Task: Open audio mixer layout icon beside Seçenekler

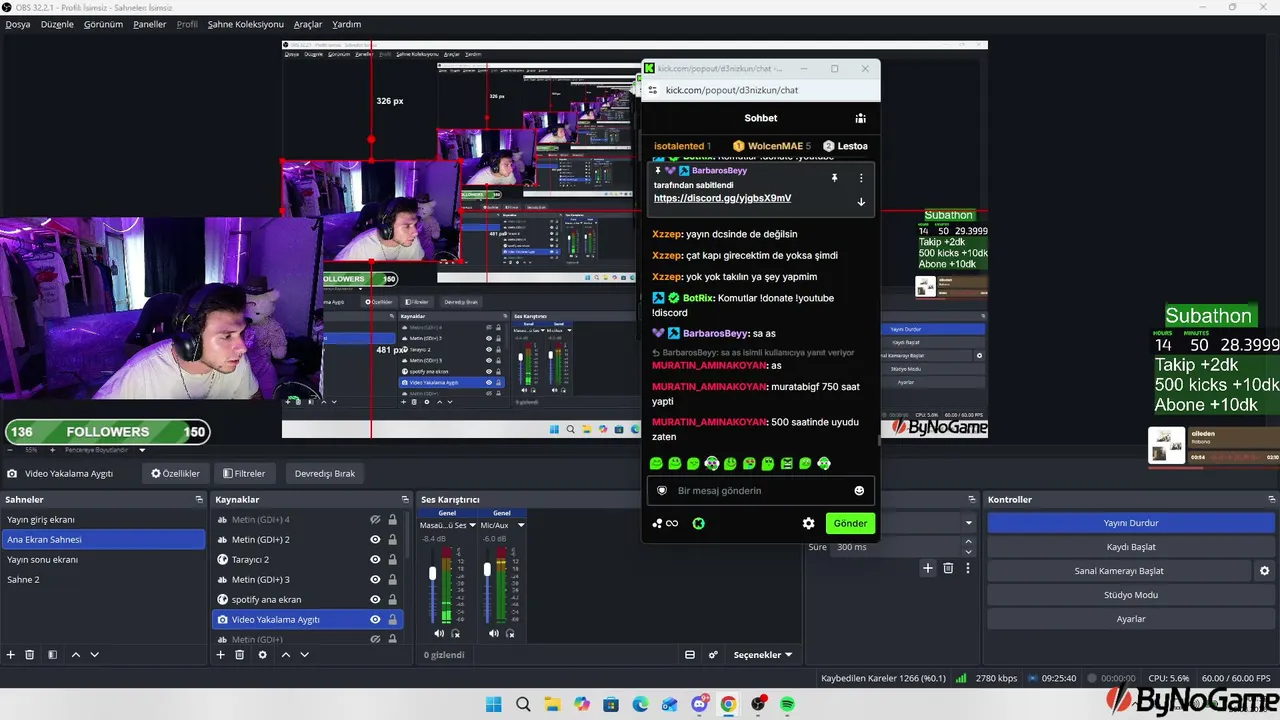Action: 690,655
